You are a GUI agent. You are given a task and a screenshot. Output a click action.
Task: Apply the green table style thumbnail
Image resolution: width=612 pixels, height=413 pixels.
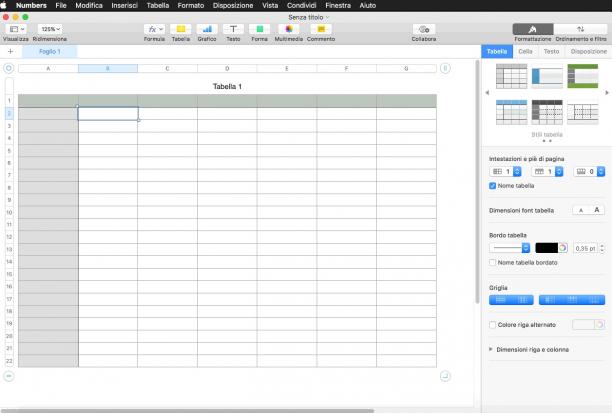583,76
